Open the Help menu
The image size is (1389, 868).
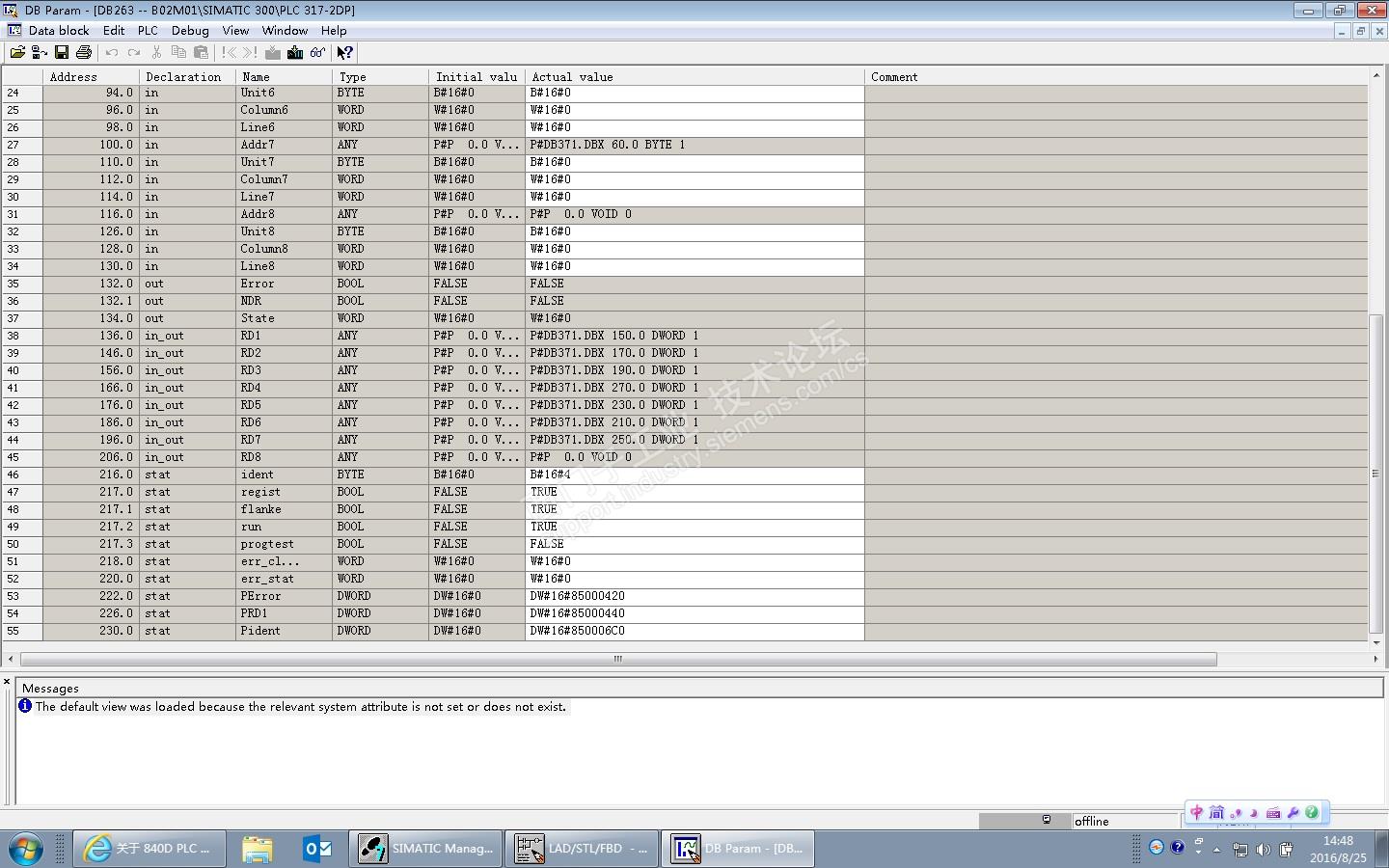tap(334, 30)
